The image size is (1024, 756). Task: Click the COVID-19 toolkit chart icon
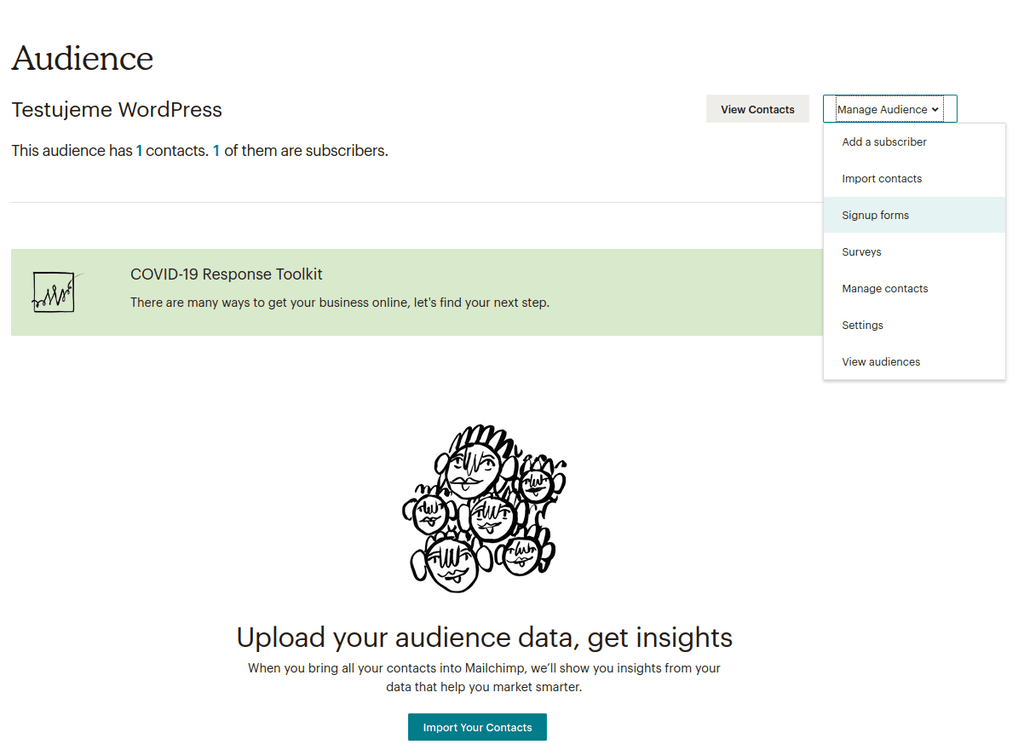pyautogui.click(x=54, y=292)
